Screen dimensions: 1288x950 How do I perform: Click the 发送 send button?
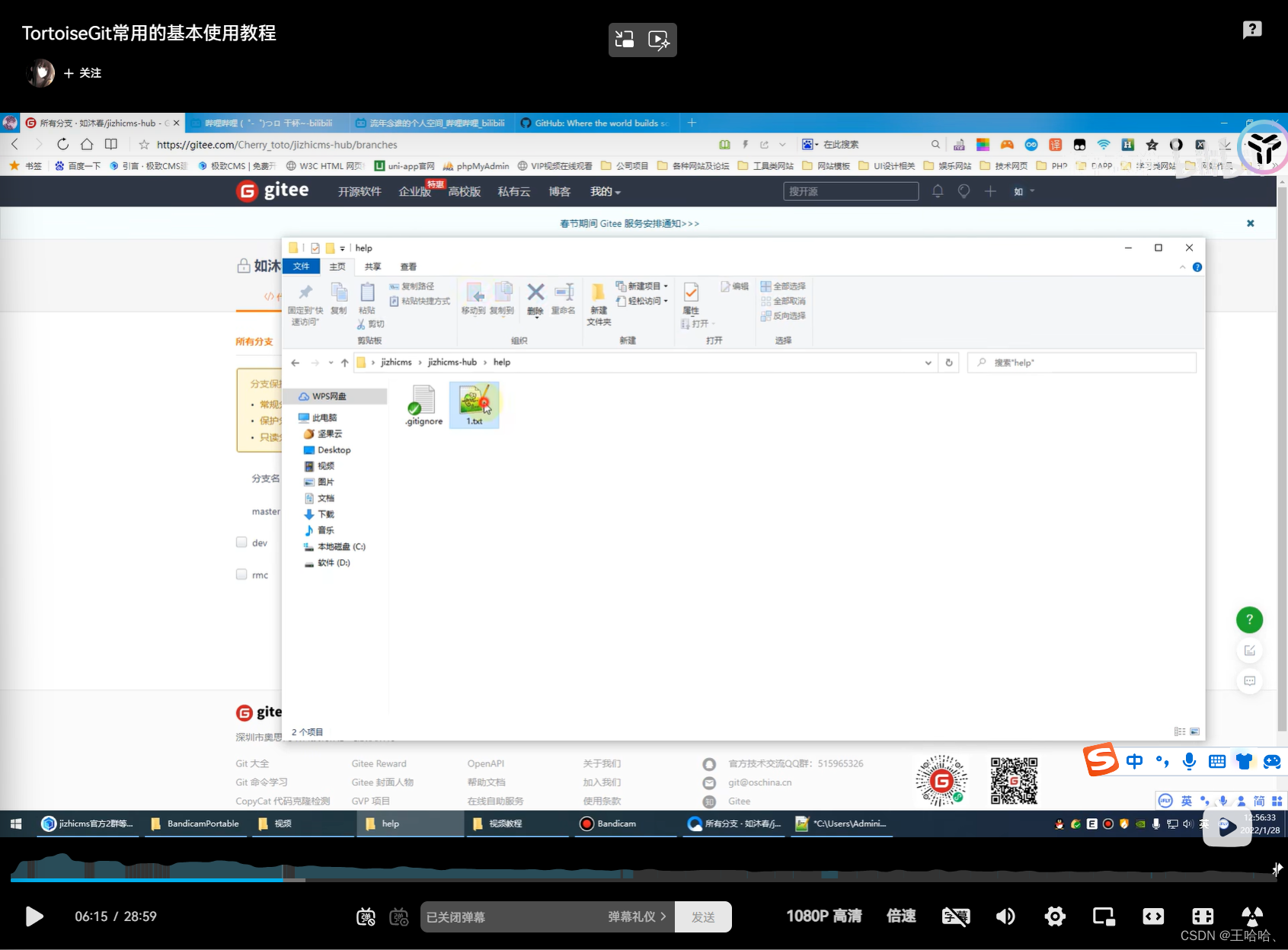[x=703, y=916]
